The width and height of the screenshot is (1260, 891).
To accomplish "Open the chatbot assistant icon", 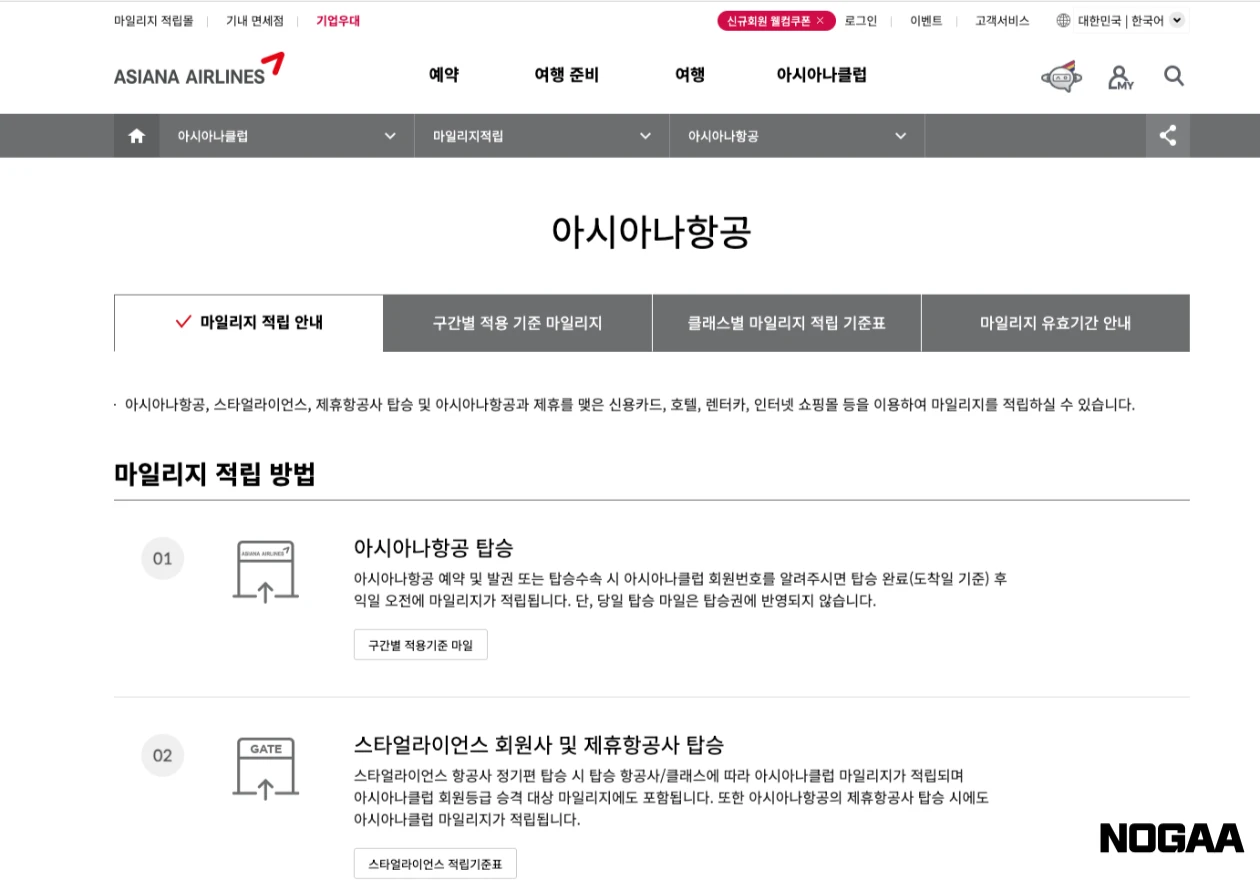I will tap(1060, 76).
